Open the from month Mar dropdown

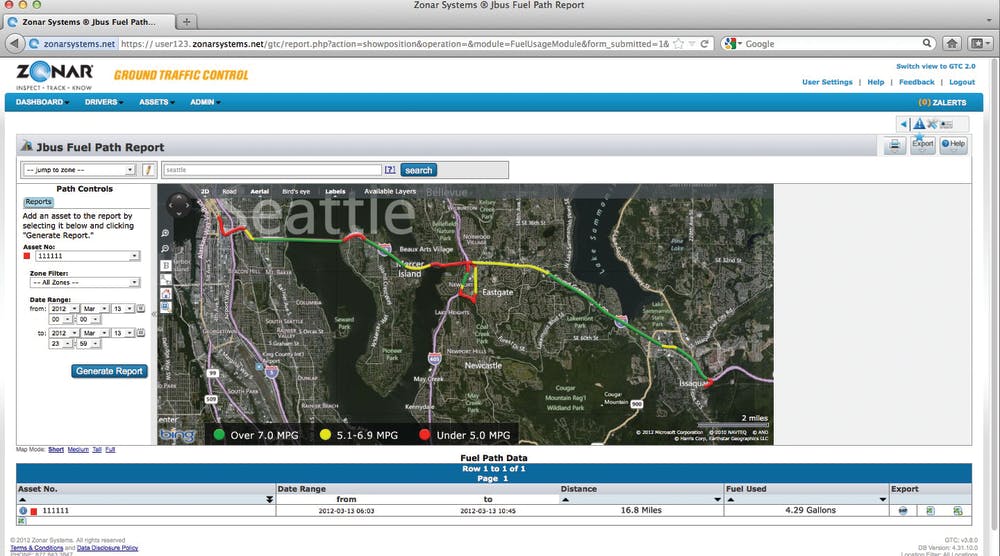pos(95,309)
